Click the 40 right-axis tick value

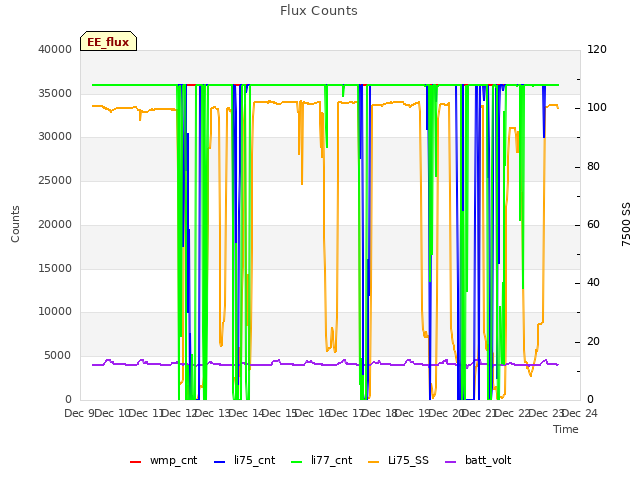(x=593, y=283)
